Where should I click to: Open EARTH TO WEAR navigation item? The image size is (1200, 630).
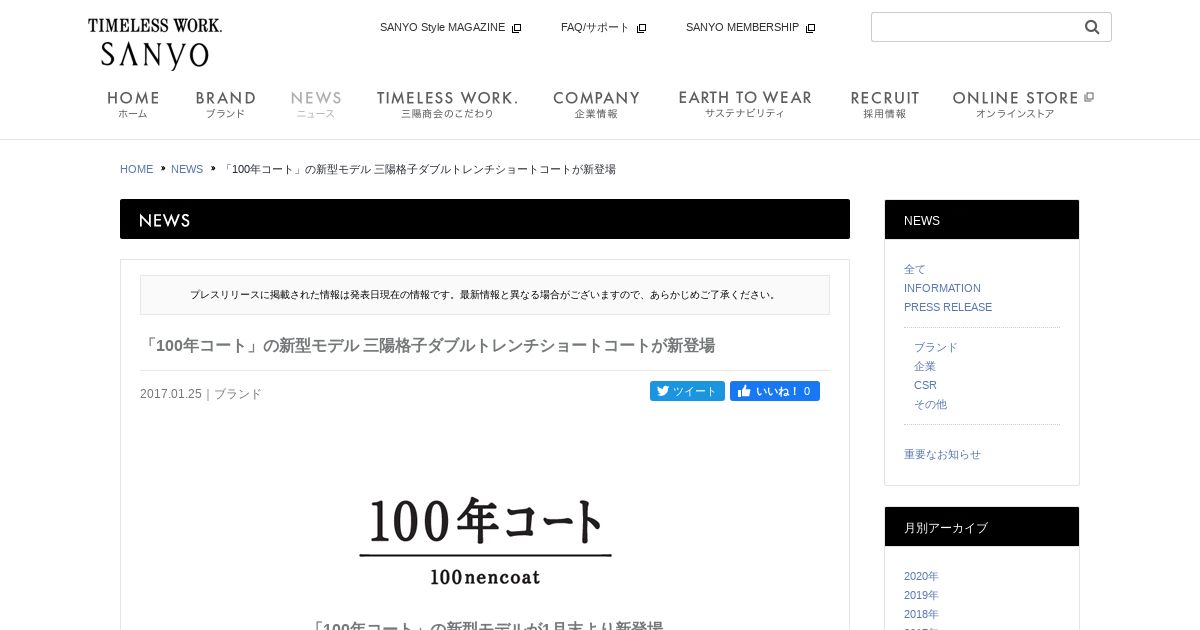click(745, 104)
